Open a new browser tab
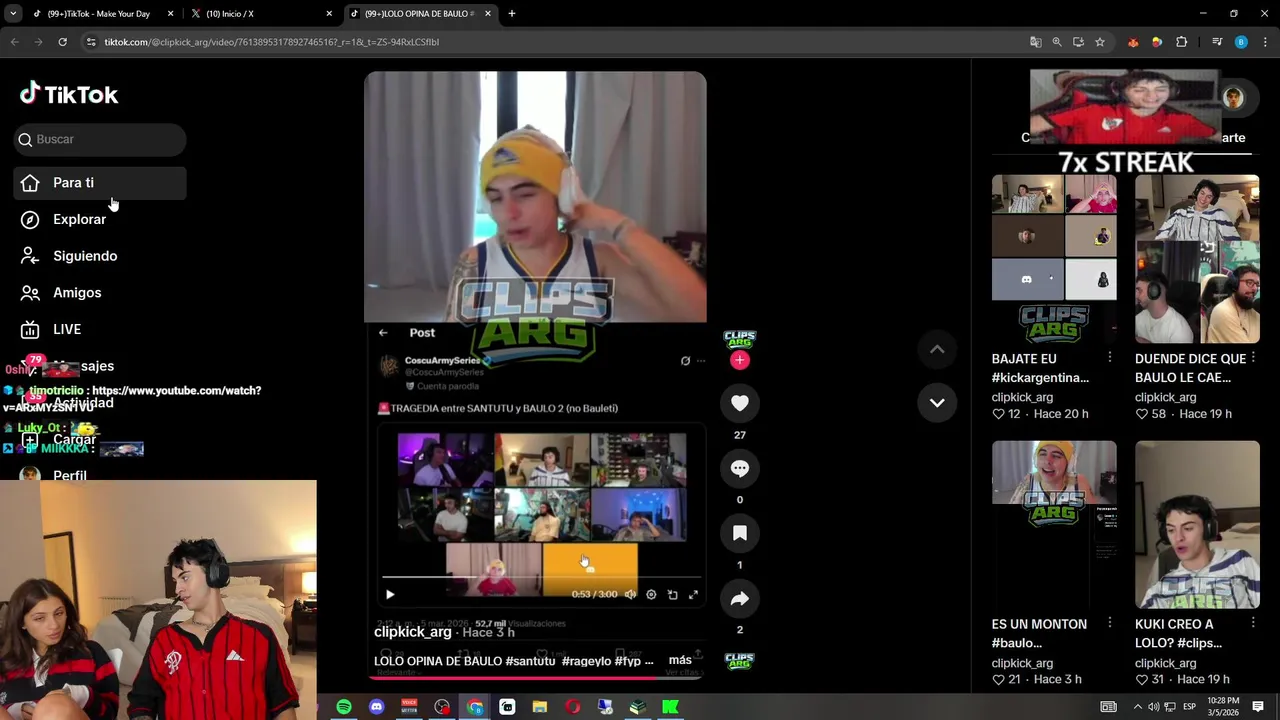 [x=512, y=14]
